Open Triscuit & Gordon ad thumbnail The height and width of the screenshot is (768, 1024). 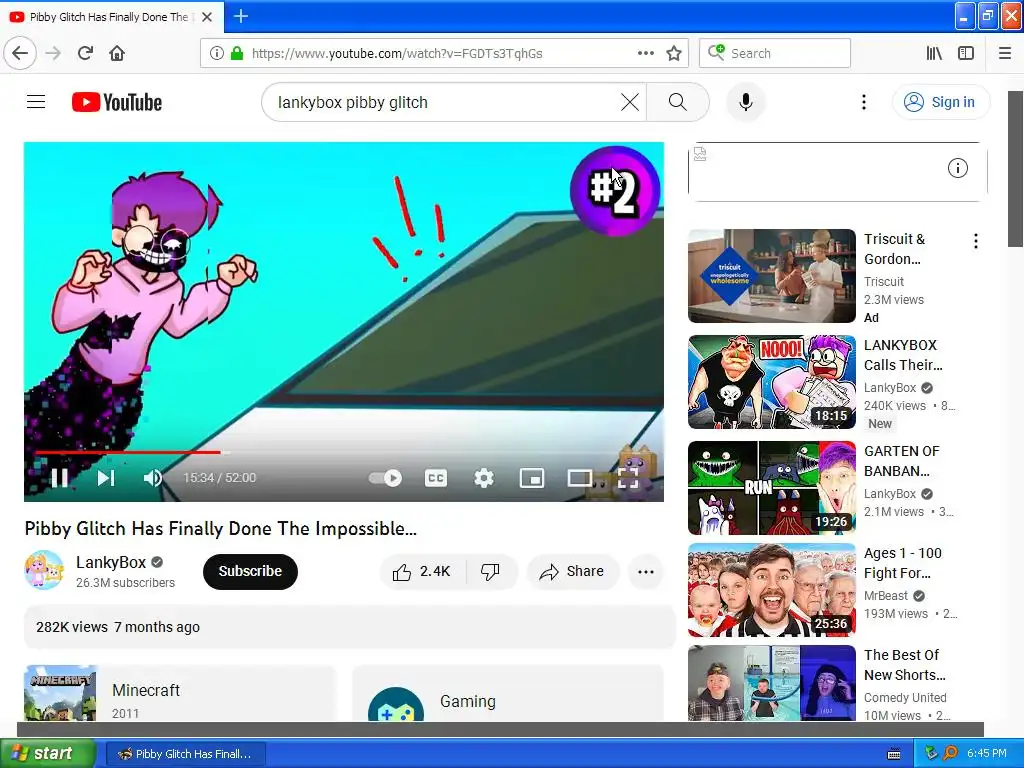[772, 276]
